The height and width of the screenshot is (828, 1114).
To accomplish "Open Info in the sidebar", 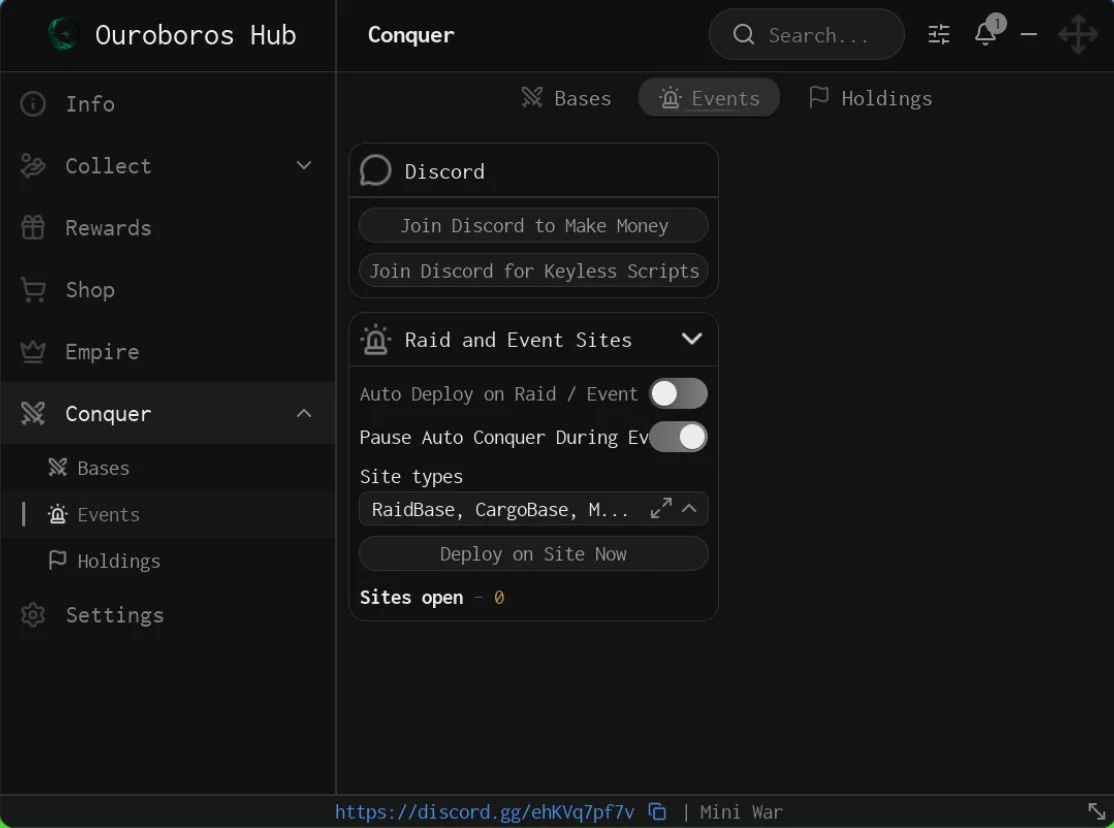I will [168, 104].
